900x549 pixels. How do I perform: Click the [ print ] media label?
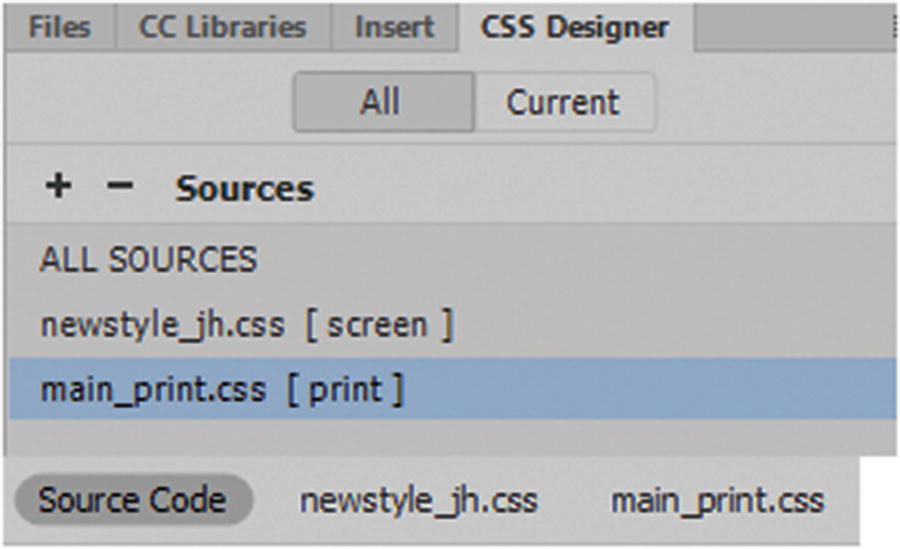point(345,389)
